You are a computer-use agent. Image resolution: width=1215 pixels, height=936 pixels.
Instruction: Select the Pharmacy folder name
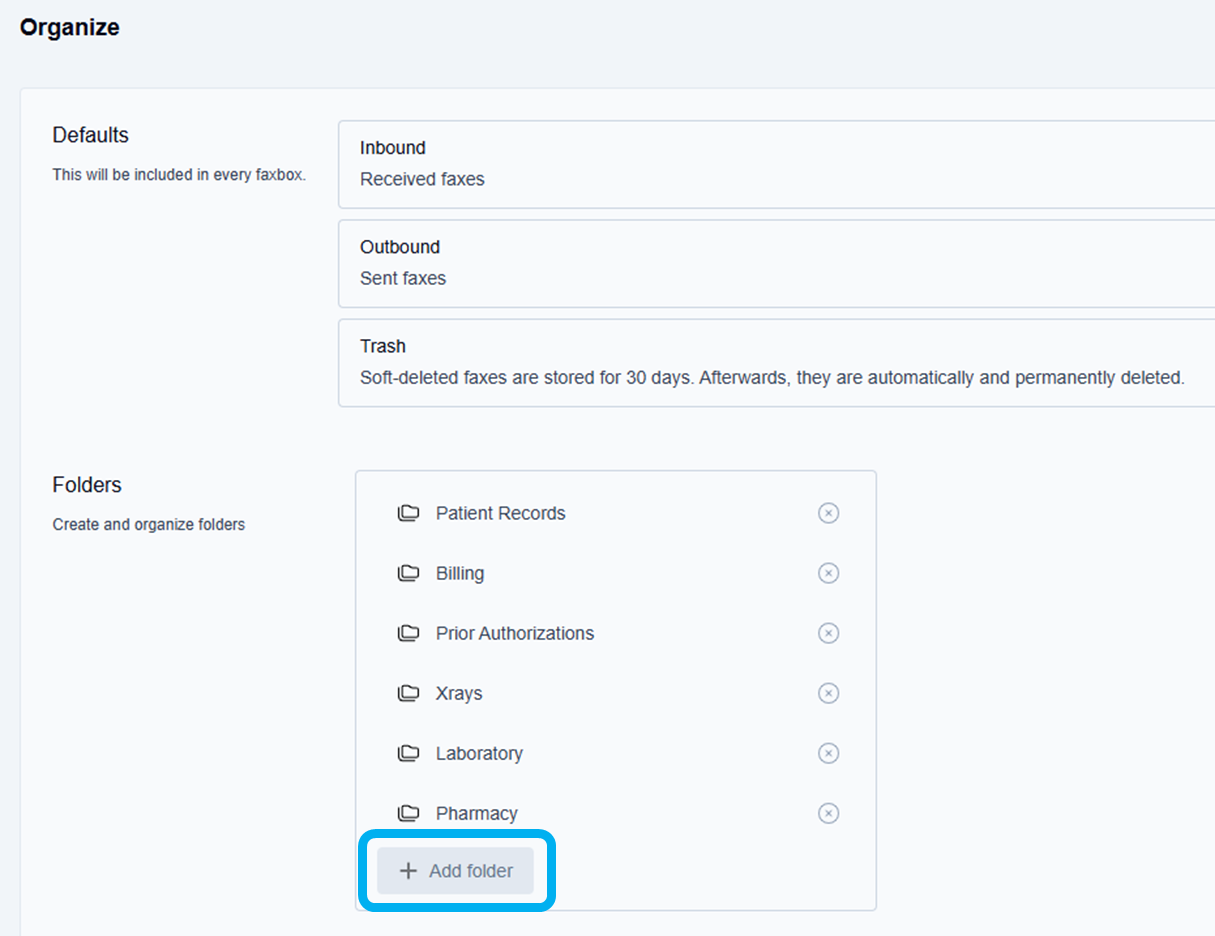pos(476,813)
